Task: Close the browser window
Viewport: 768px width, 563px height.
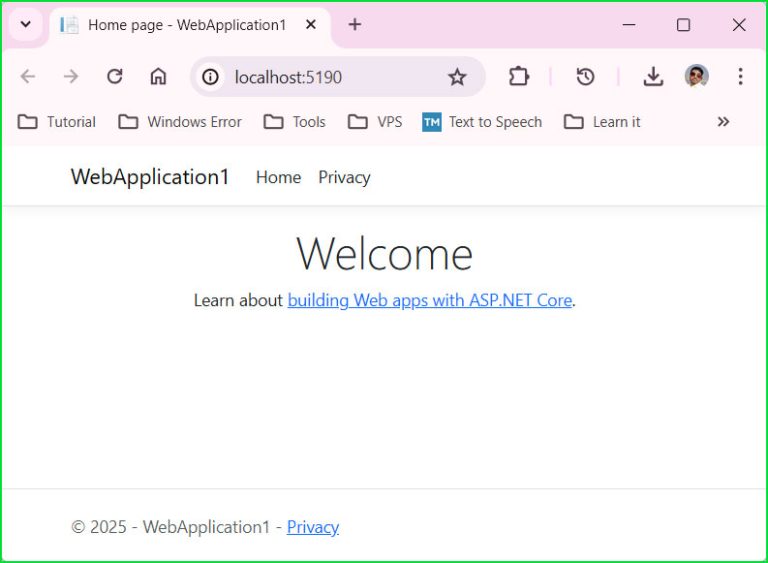Action: [x=739, y=24]
